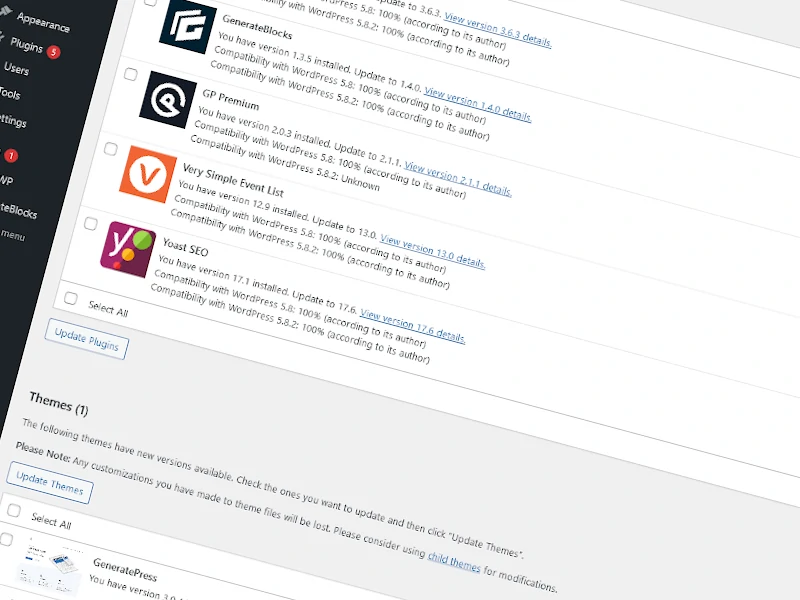The width and height of the screenshot is (800, 600).
Task: Click the Very Simple Event List name
Action: click(233, 180)
